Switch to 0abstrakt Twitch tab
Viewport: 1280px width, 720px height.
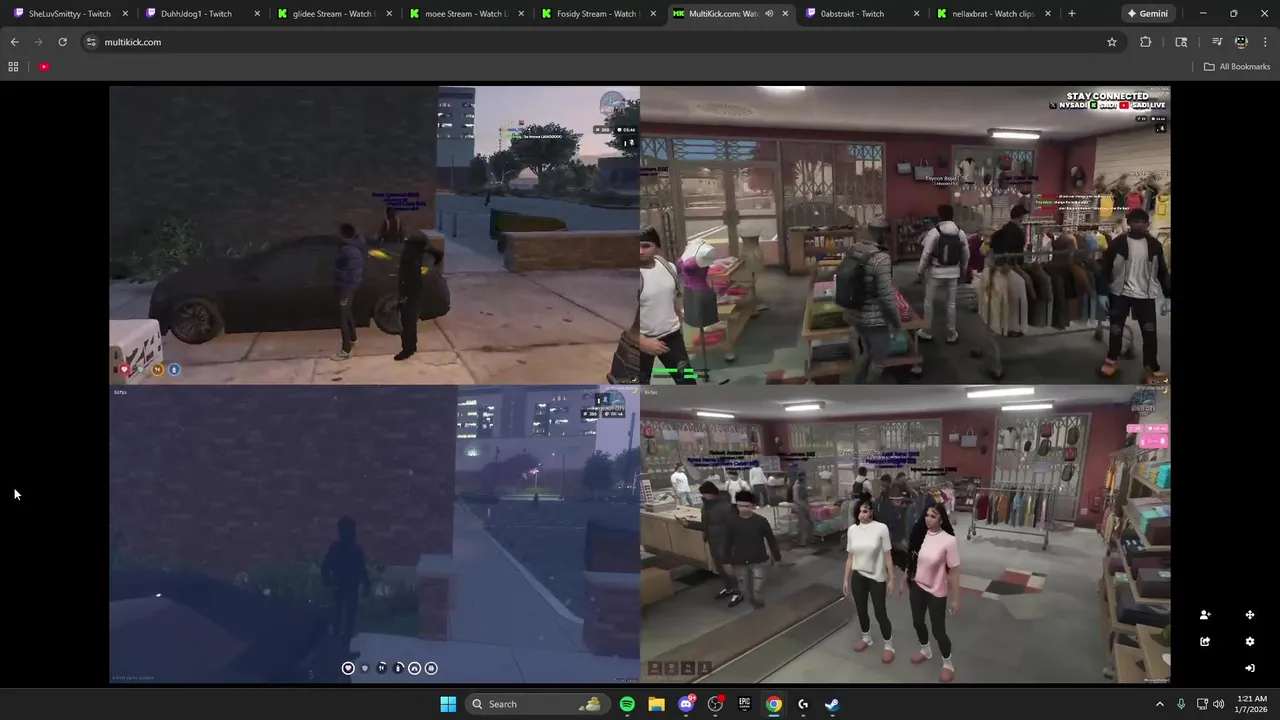coord(861,14)
